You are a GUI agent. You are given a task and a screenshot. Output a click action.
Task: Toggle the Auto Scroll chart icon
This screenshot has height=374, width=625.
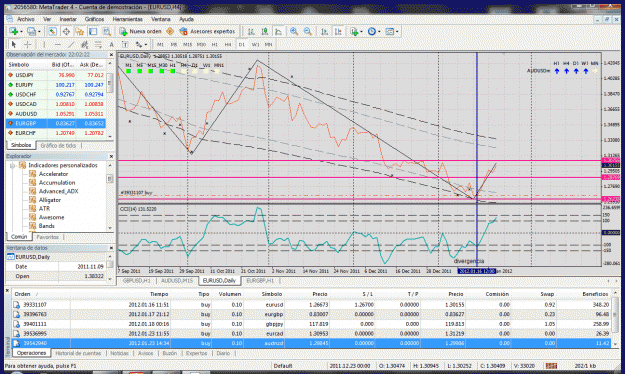coord(324,31)
